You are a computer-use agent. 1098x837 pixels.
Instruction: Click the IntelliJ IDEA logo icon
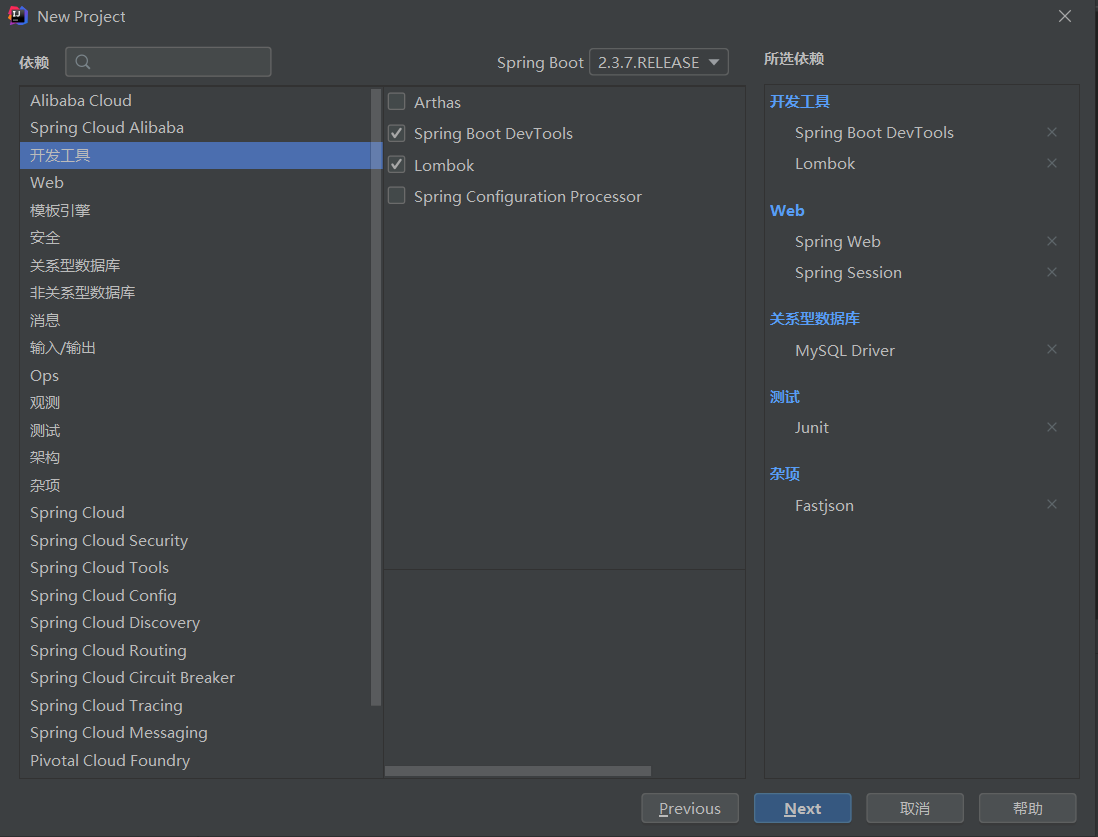coord(18,15)
